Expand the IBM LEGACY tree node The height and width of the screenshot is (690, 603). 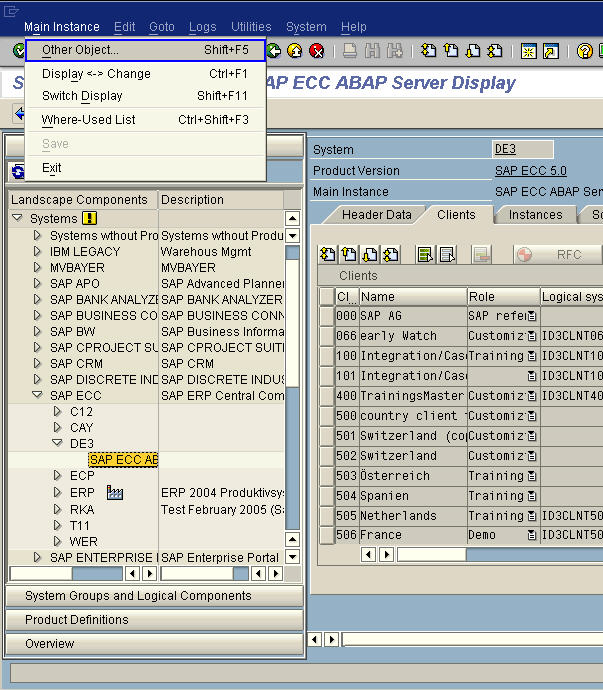pyautogui.click(x=37, y=251)
